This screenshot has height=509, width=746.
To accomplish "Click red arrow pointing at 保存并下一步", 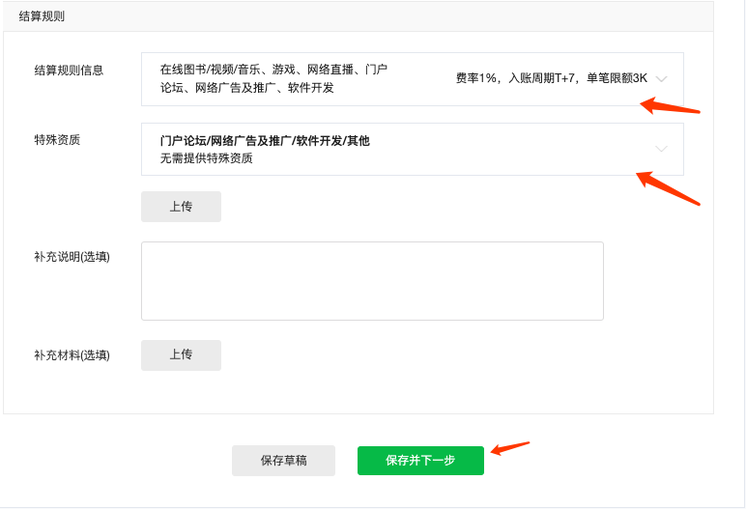I will click(510, 448).
